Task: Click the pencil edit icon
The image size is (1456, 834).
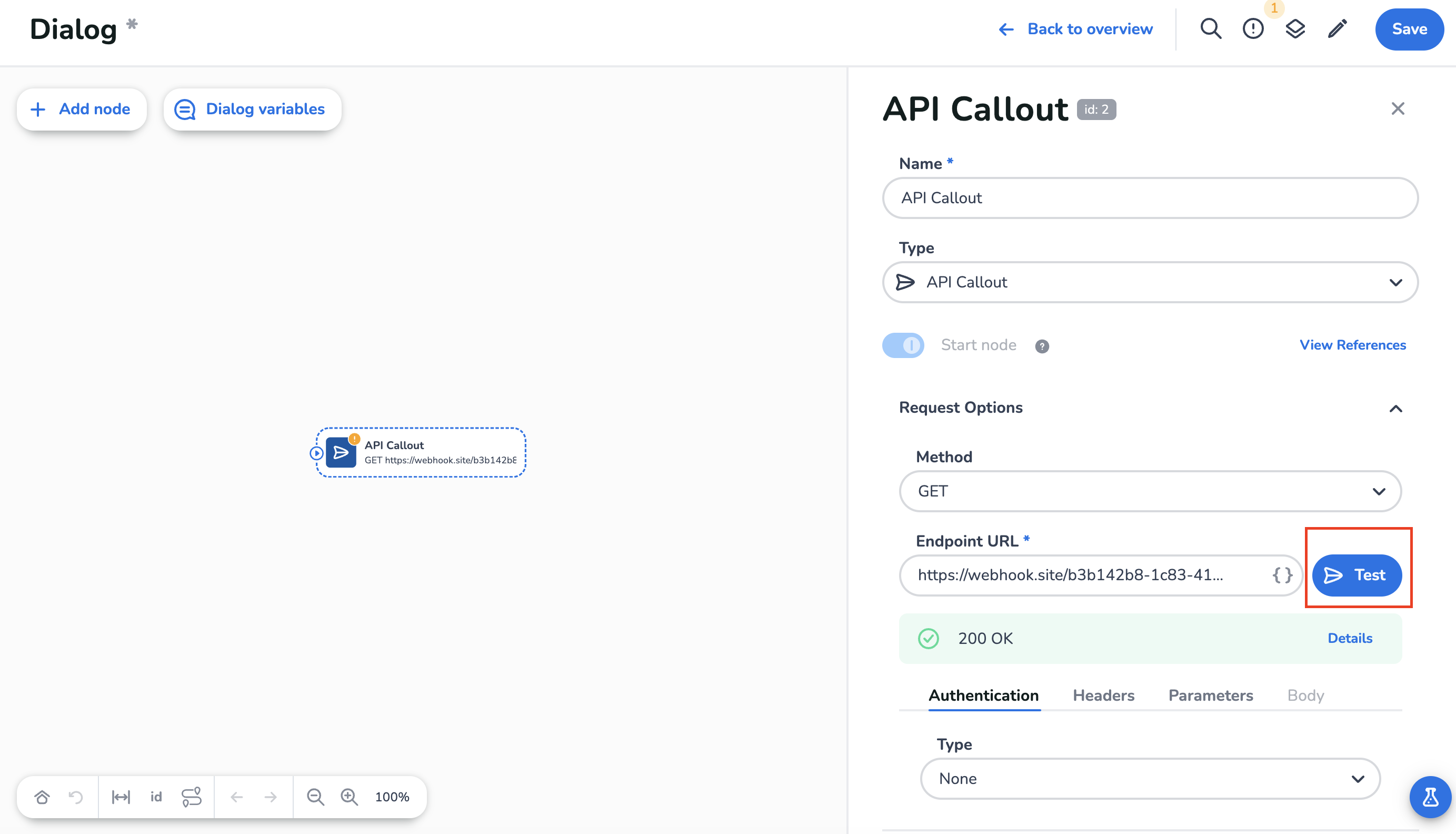Action: click(x=1338, y=28)
